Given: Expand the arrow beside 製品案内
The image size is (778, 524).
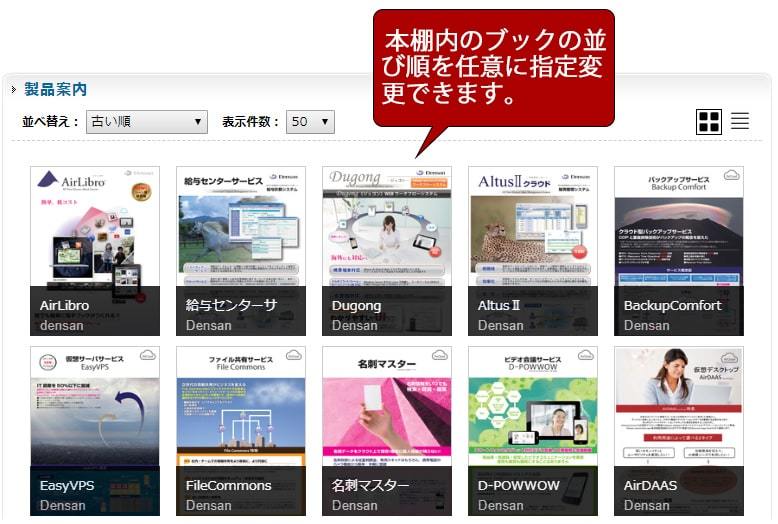Looking at the screenshot, I should tap(14, 90).
